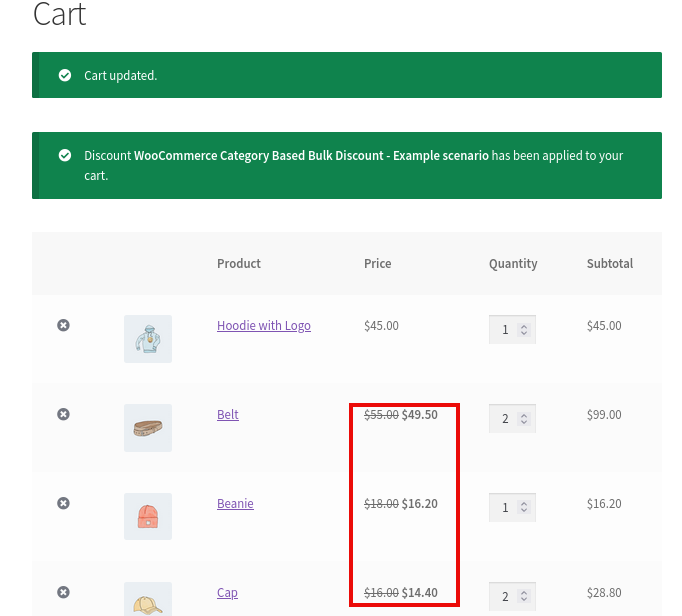Click the Belt quantity spinner arrows
This screenshot has width=682, height=616.
point(524,419)
